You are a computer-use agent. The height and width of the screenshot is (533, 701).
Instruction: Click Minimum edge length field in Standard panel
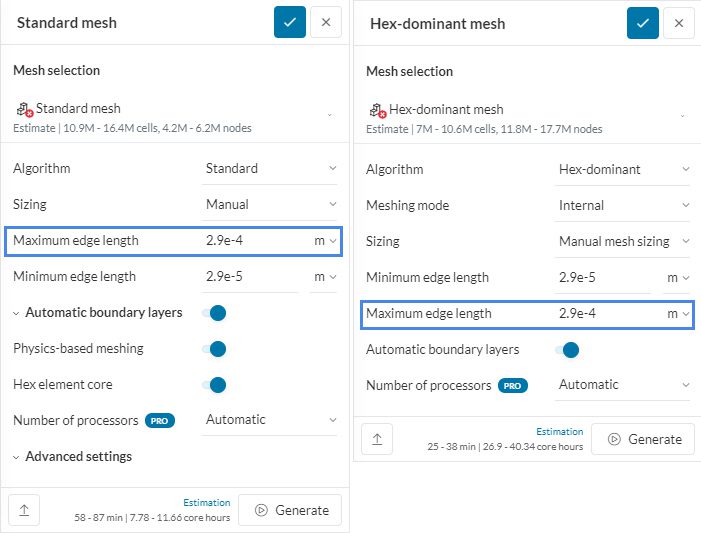tap(250, 276)
